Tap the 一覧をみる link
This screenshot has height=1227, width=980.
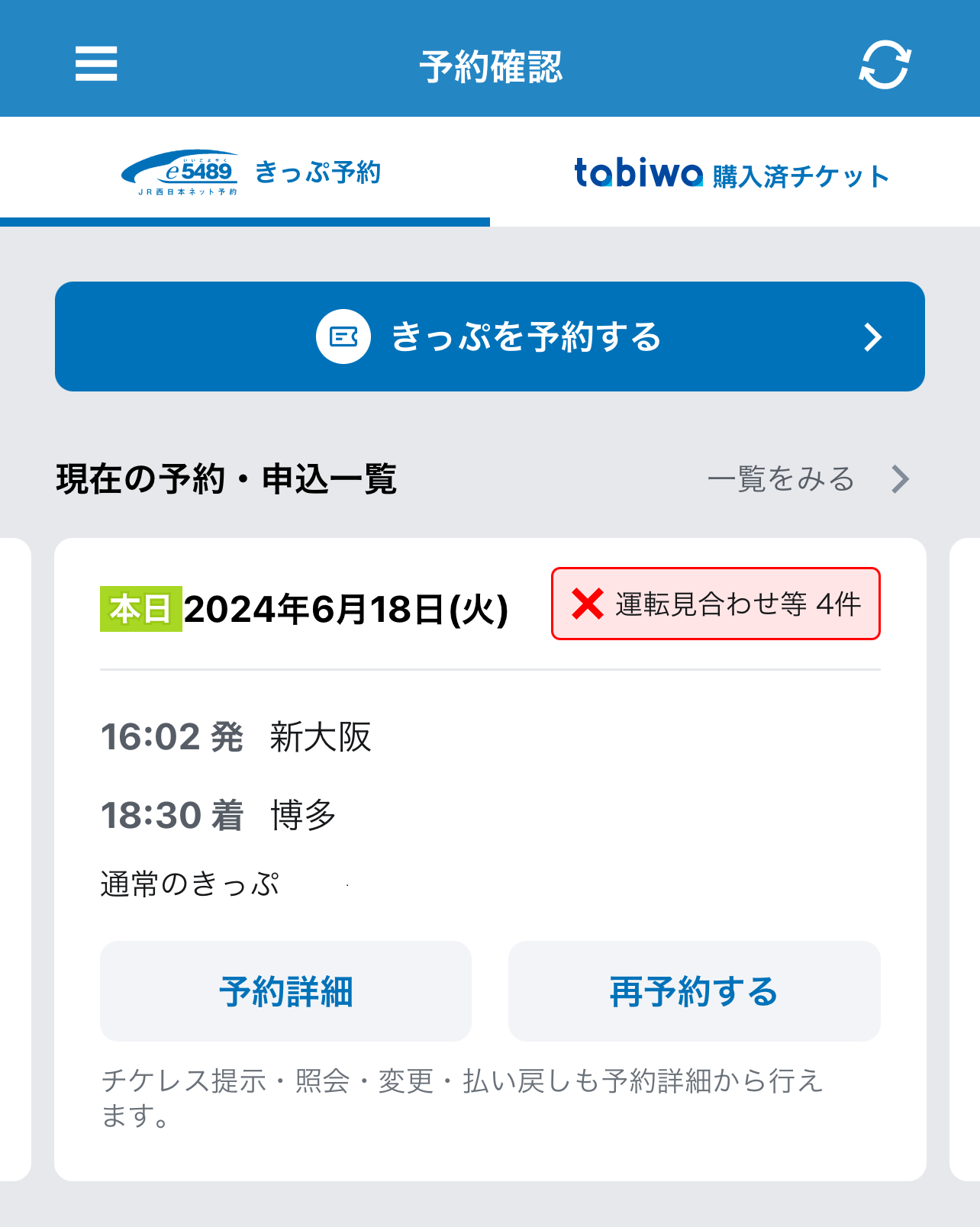(x=780, y=479)
